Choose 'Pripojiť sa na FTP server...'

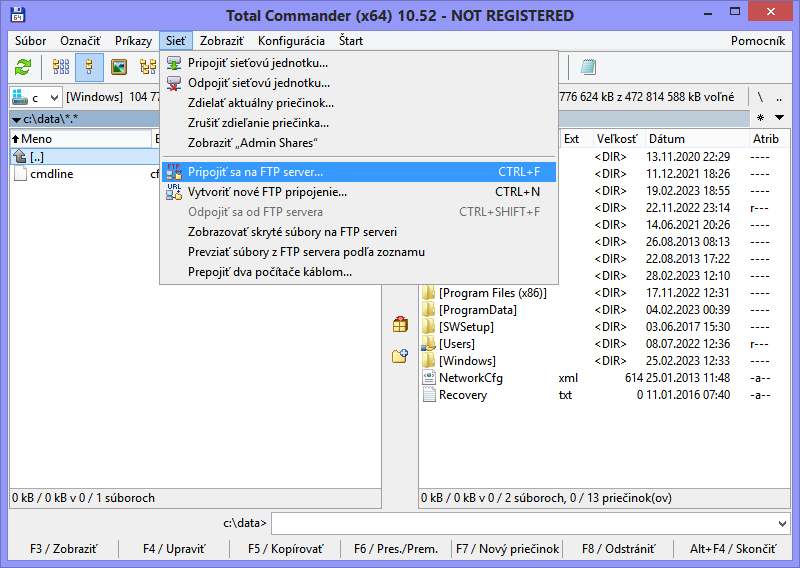tap(256, 172)
